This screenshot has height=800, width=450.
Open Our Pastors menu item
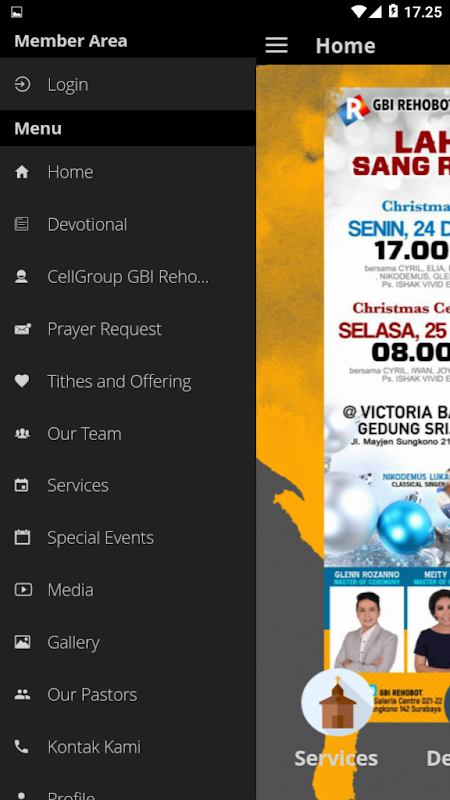coord(128,695)
